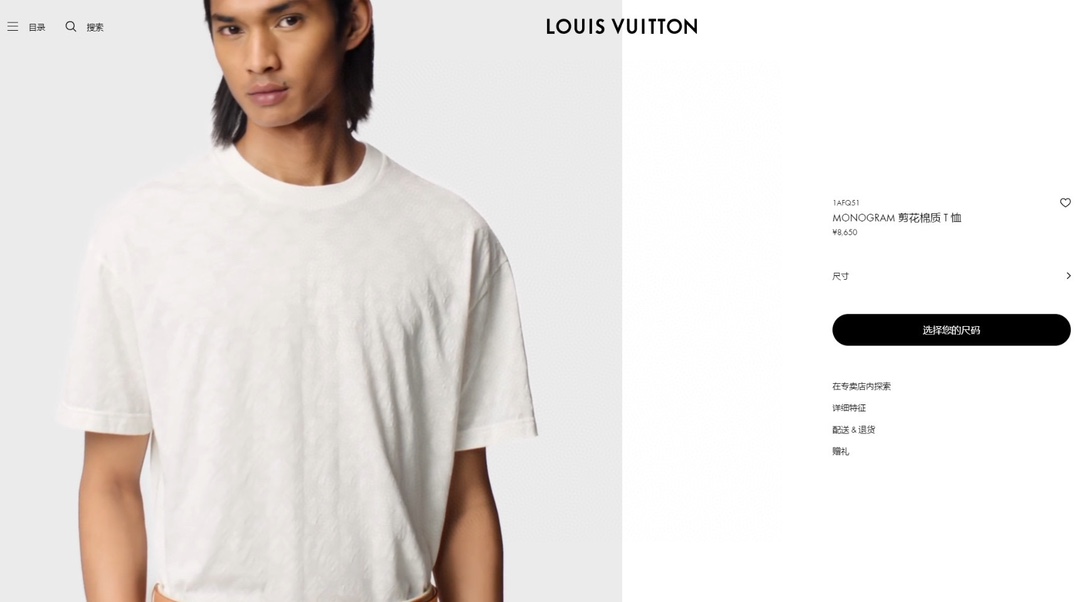Click the MONOGRAM 剪花棉质 T 恤 product title

click(x=896, y=217)
